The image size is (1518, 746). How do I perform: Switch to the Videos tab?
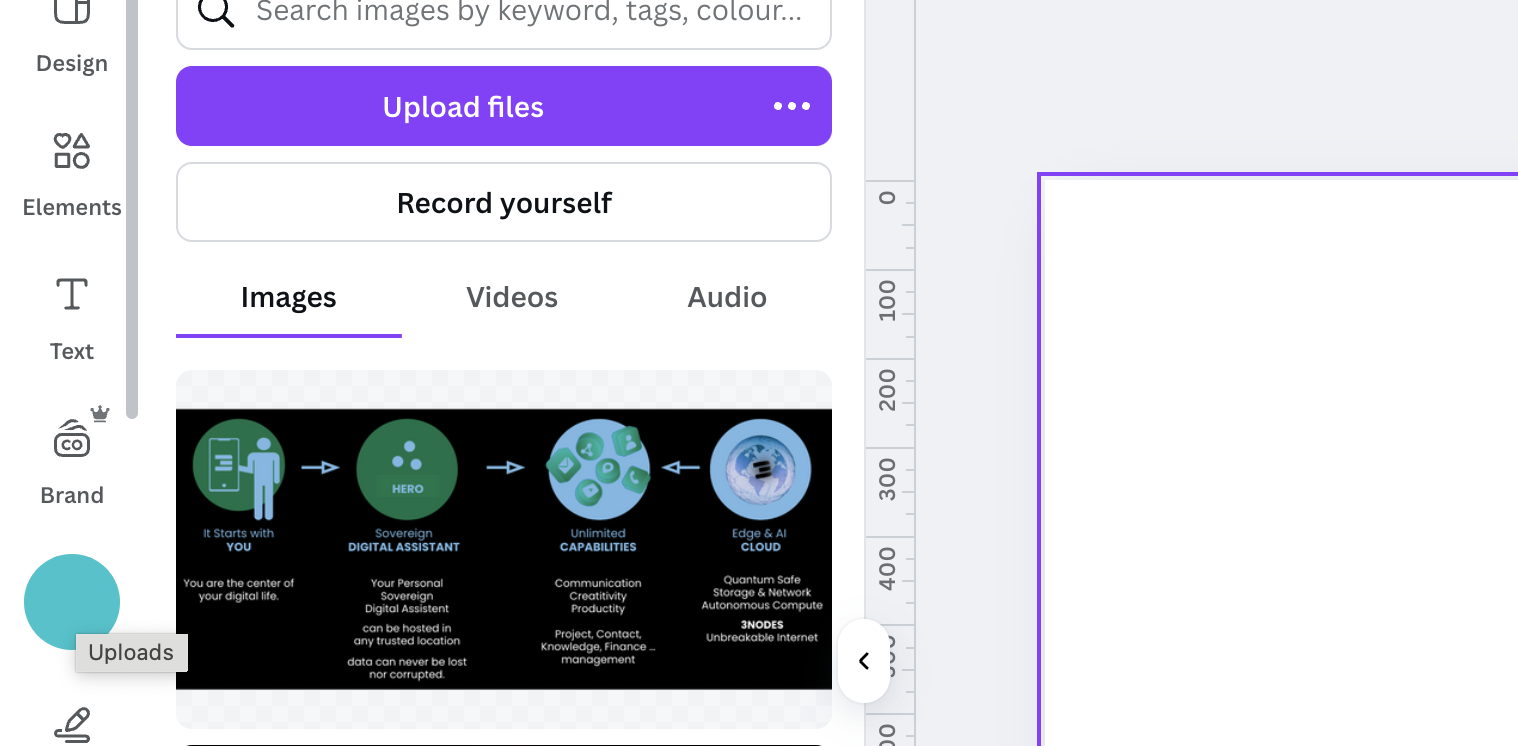(511, 298)
